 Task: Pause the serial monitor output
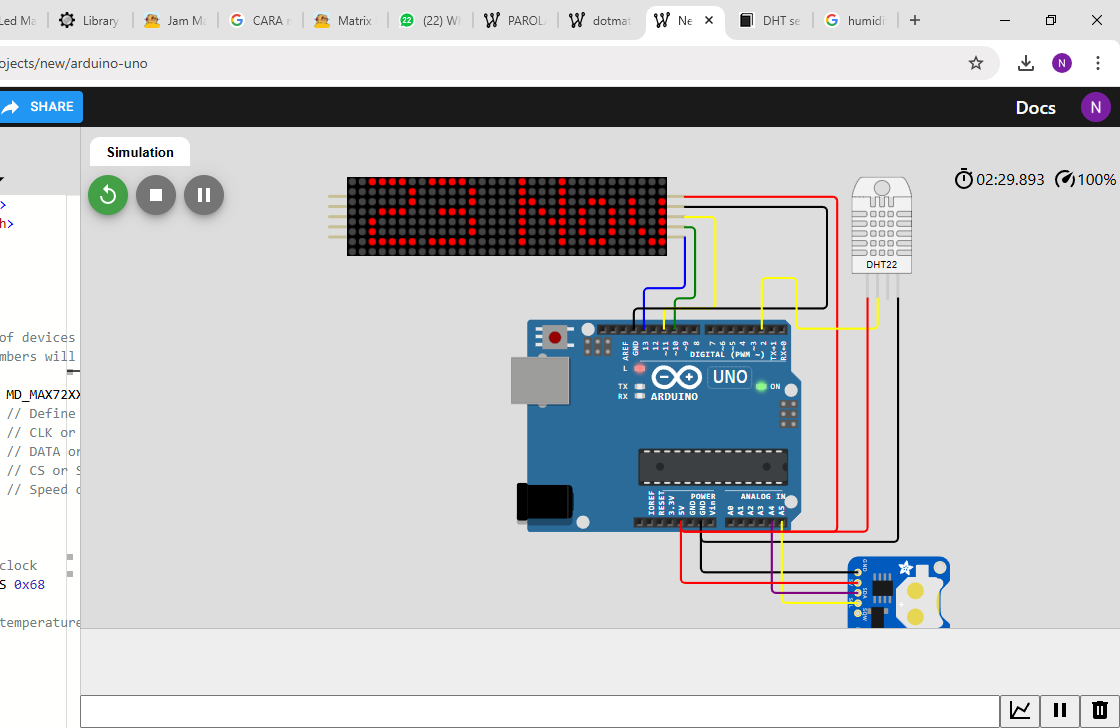pyautogui.click(x=1059, y=710)
